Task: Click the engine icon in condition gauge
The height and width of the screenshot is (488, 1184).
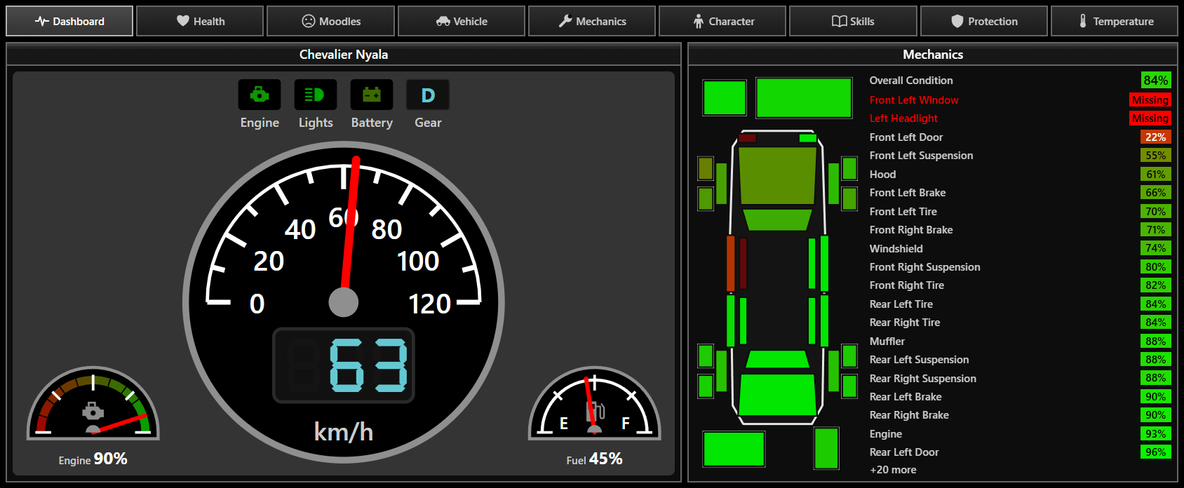Action: pyautogui.click(x=93, y=412)
